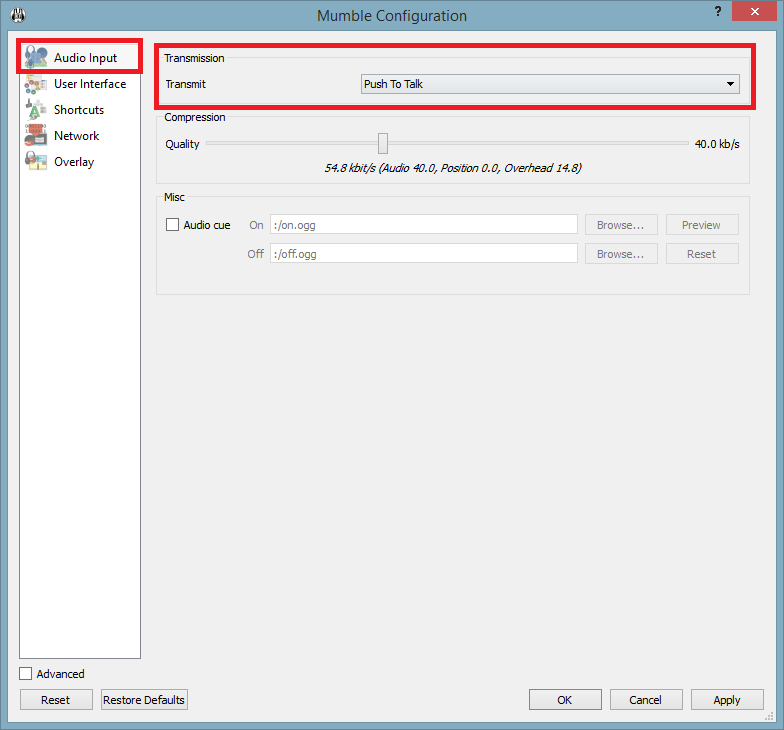Open the User Interface settings page
Screen dimensions: 784x730
[x=80, y=84]
